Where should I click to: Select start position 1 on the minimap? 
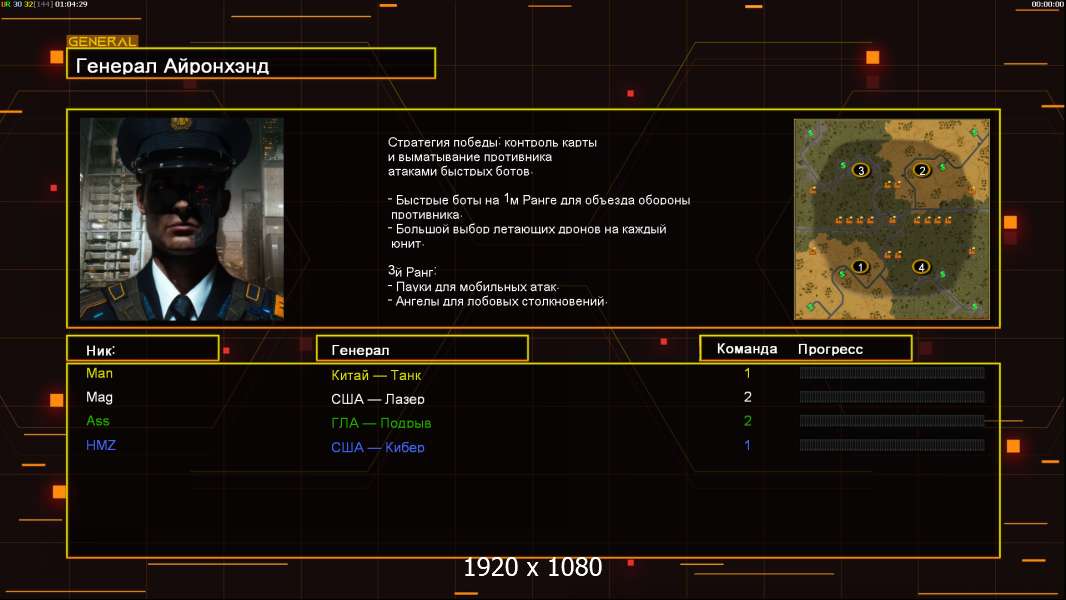(859, 267)
